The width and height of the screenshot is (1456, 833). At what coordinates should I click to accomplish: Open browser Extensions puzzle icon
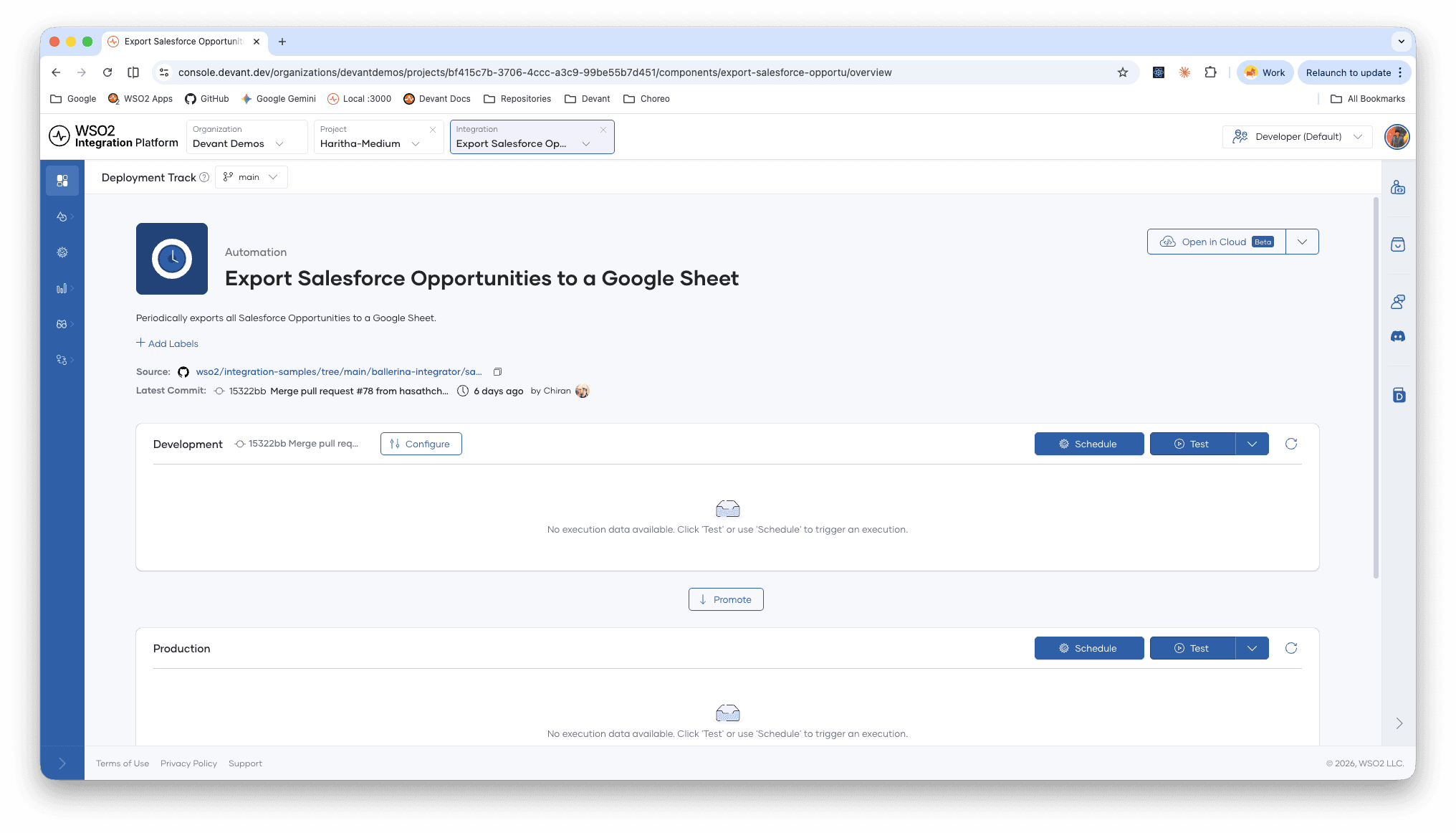pos(1210,72)
